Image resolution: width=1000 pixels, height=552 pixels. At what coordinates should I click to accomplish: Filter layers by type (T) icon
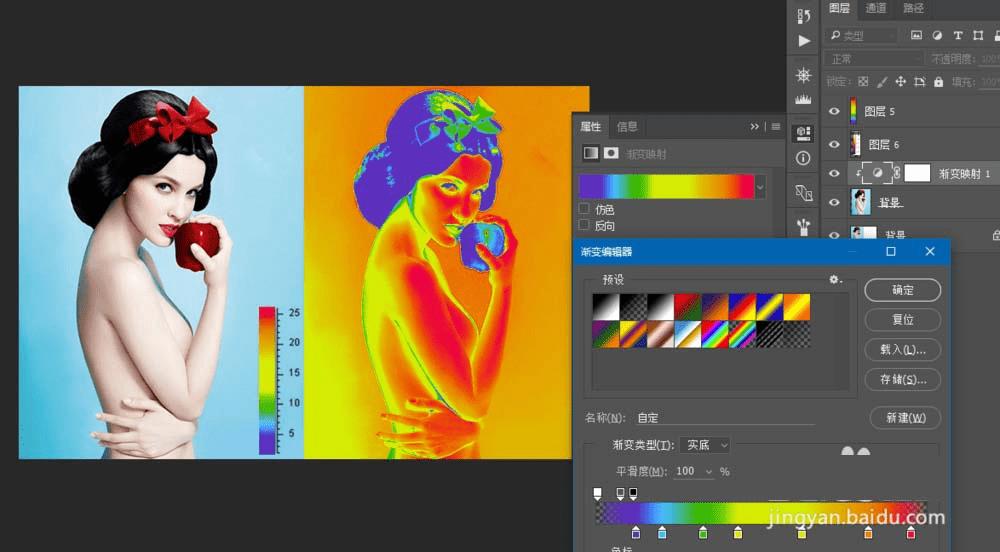[957, 36]
